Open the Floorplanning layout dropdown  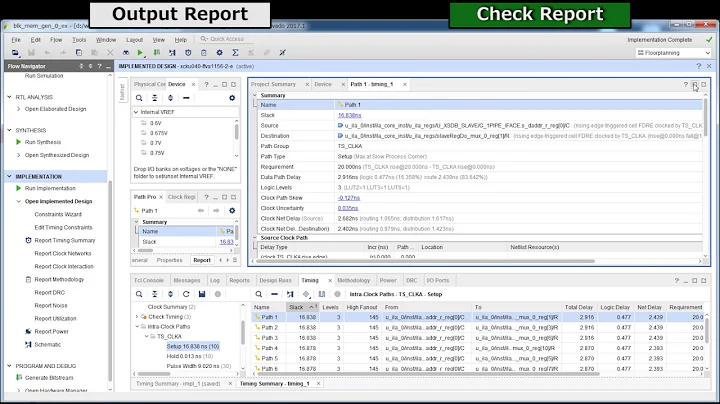tap(673, 53)
